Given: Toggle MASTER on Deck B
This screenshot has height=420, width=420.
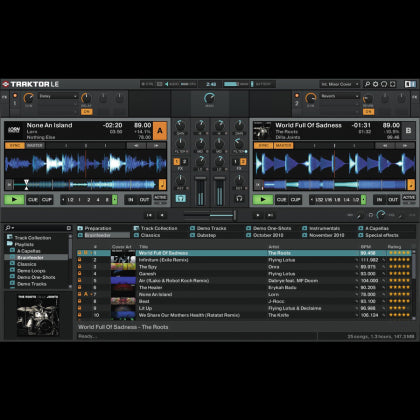Looking at the screenshot, I should [x=283, y=146].
